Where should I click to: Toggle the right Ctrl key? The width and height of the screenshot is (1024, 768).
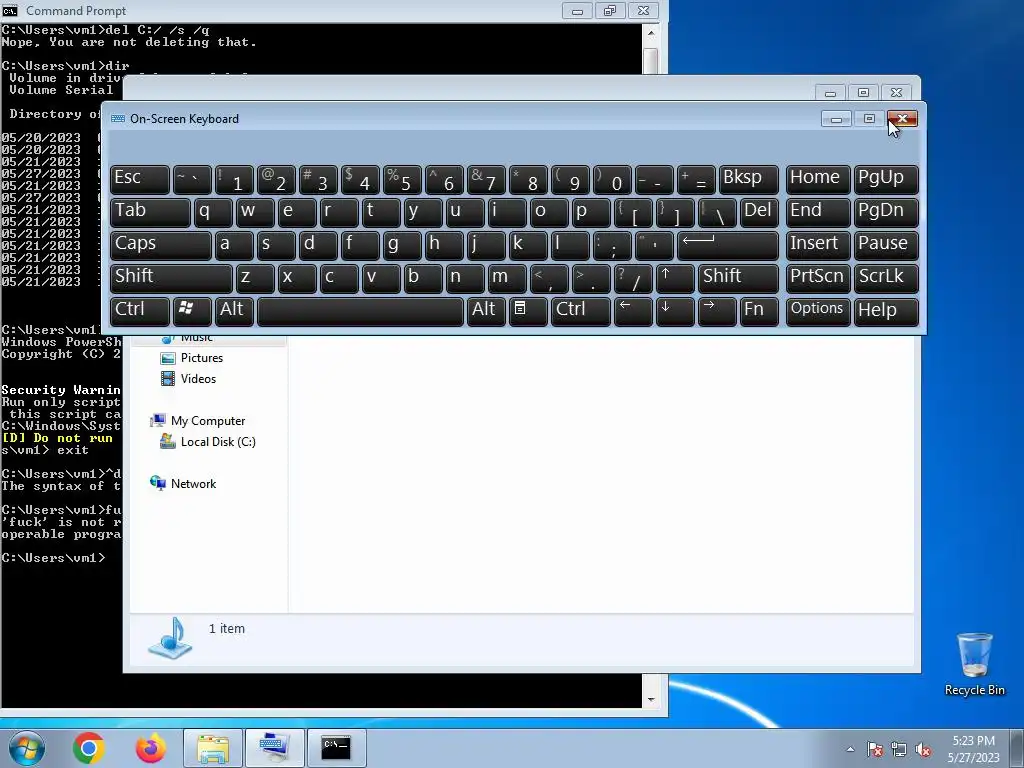tap(581, 311)
